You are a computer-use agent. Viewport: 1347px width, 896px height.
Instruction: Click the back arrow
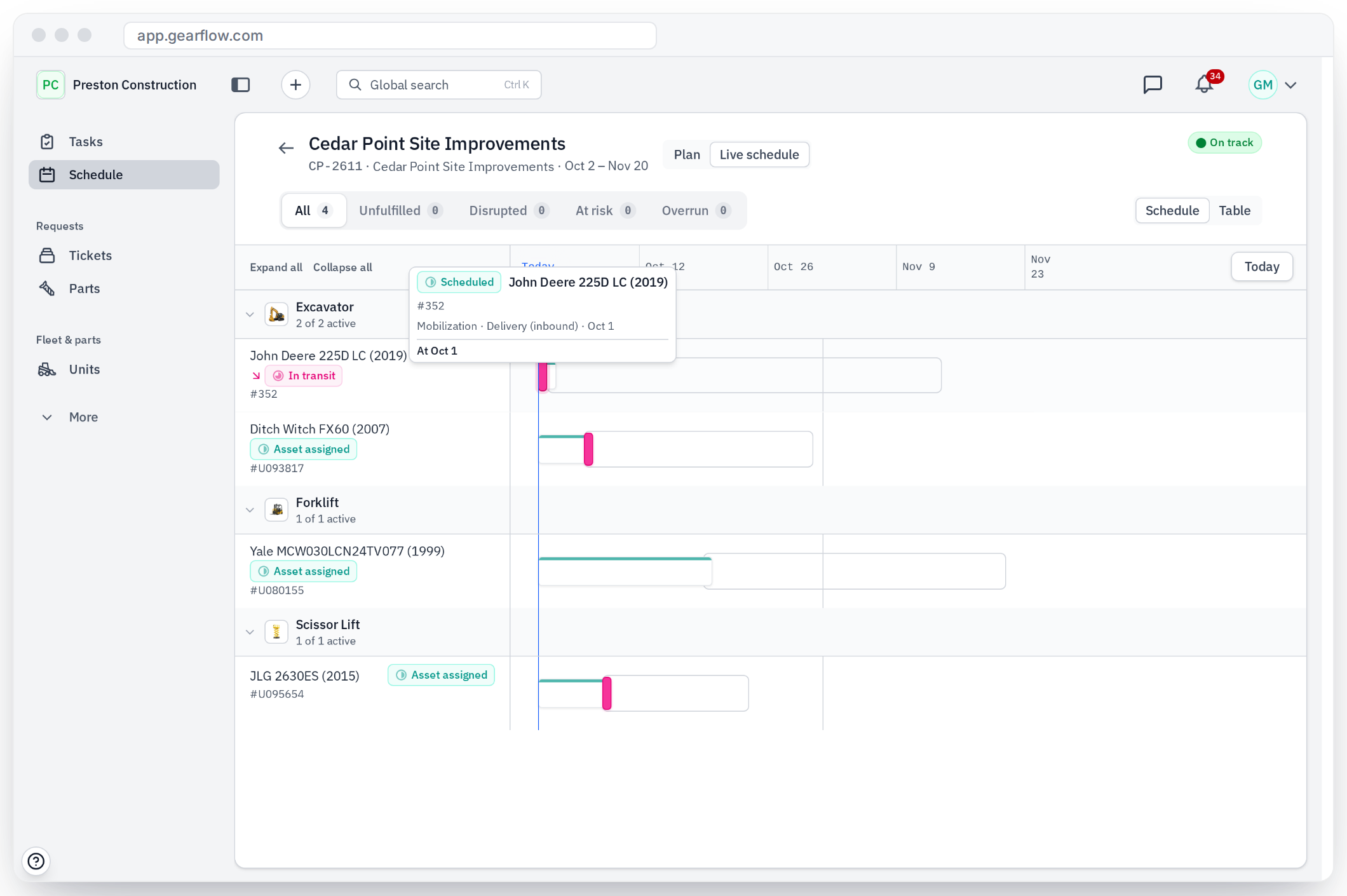click(x=286, y=148)
